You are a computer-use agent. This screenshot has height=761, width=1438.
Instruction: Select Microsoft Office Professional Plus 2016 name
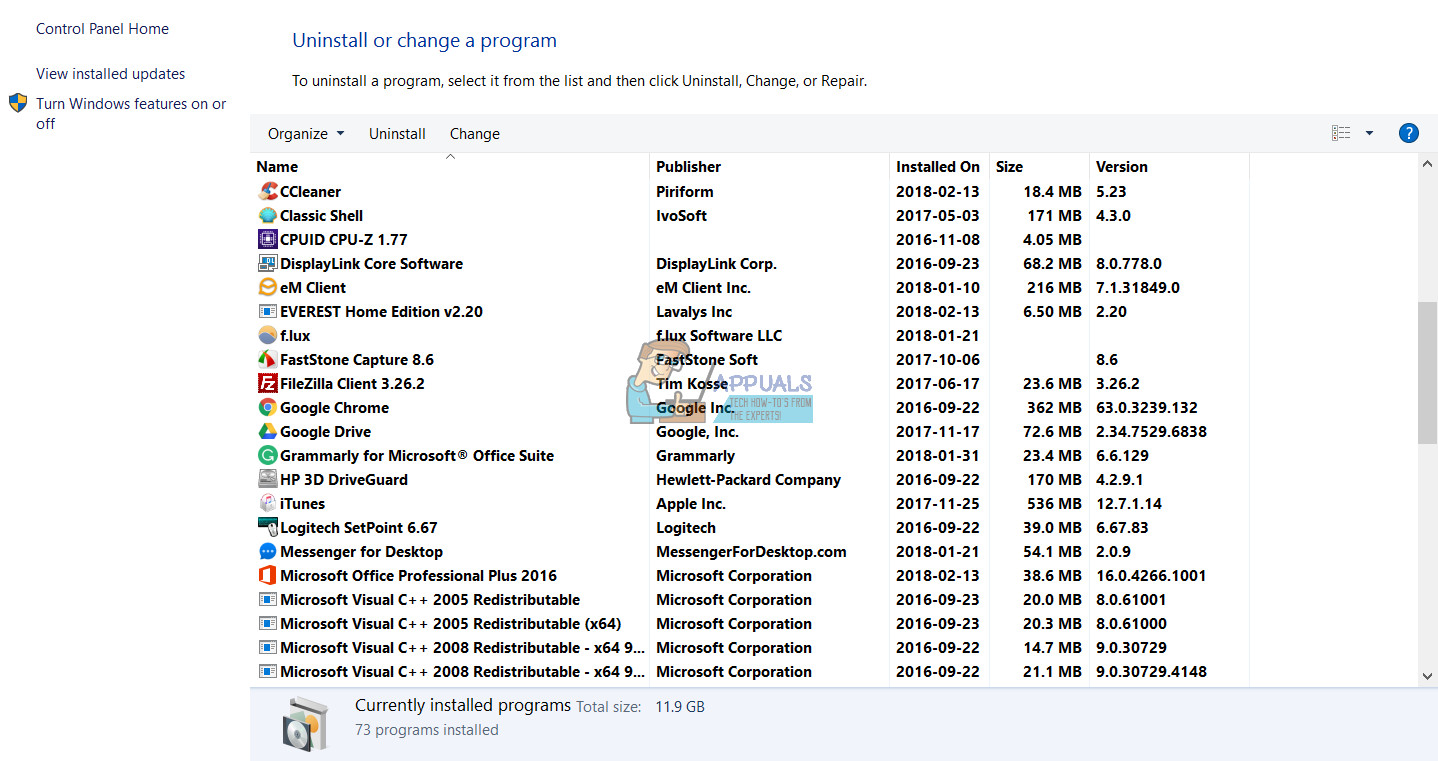click(419, 575)
